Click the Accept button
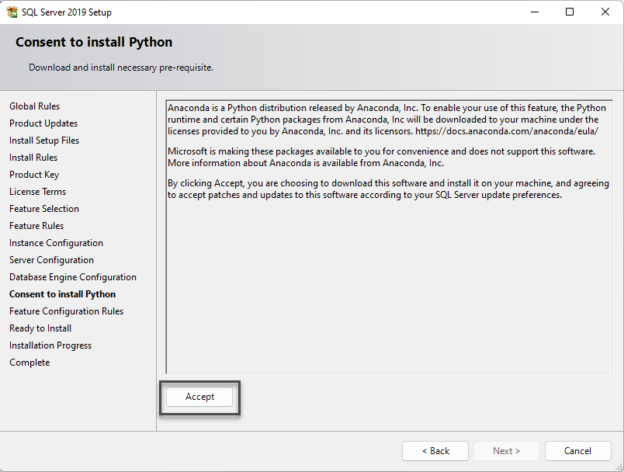This screenshot has height=472, width=624. 200,397
